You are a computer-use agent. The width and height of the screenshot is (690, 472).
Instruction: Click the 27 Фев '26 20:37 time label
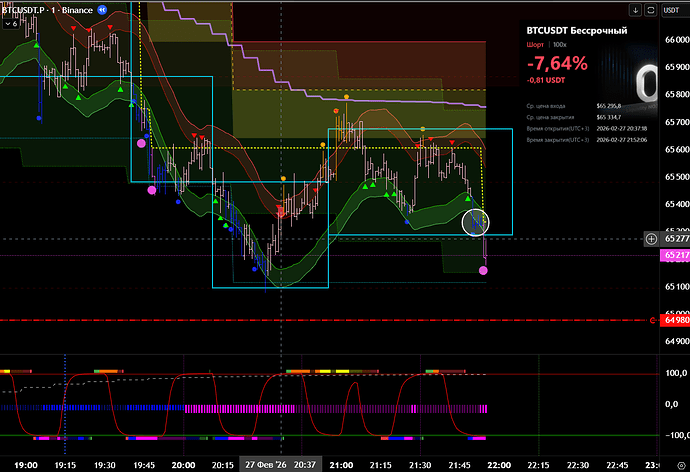280,464
